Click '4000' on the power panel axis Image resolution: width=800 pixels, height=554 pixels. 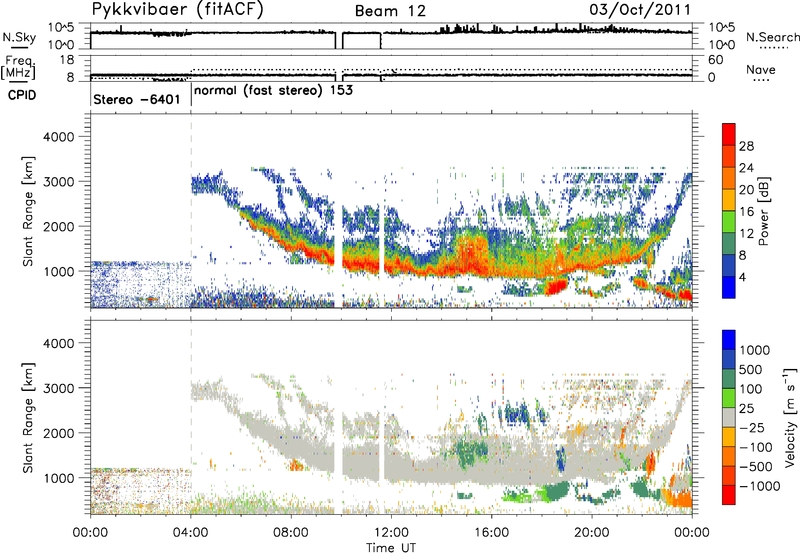click(x=59, y=137)
